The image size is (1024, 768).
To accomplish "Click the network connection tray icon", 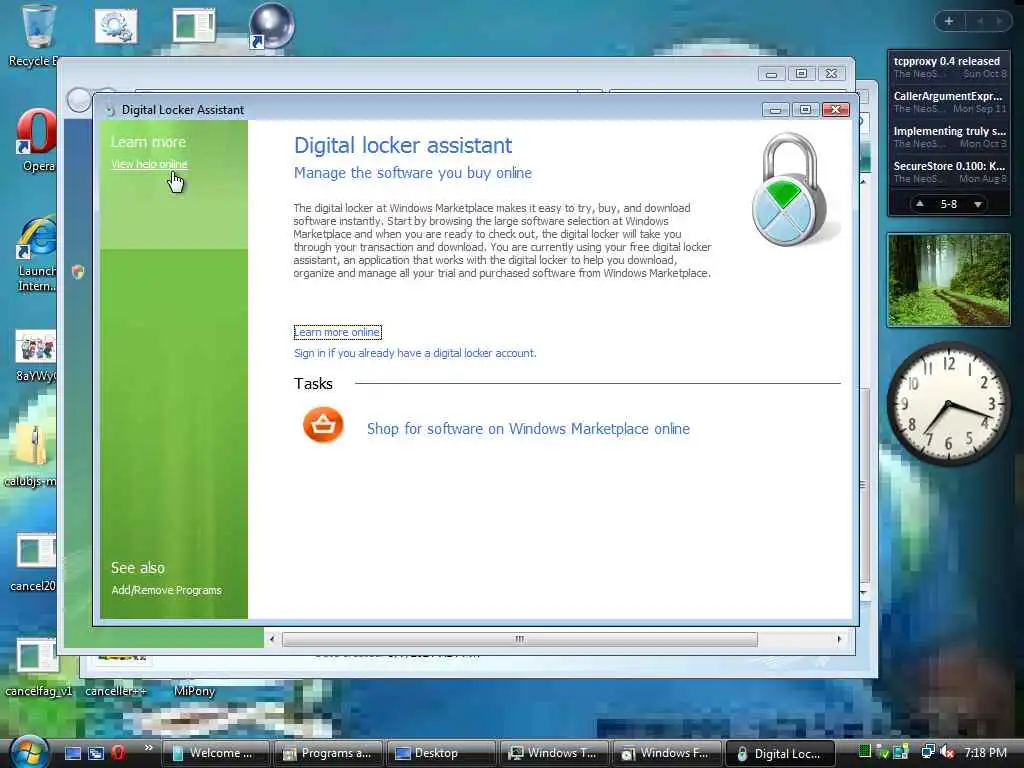I will (927, 753).
